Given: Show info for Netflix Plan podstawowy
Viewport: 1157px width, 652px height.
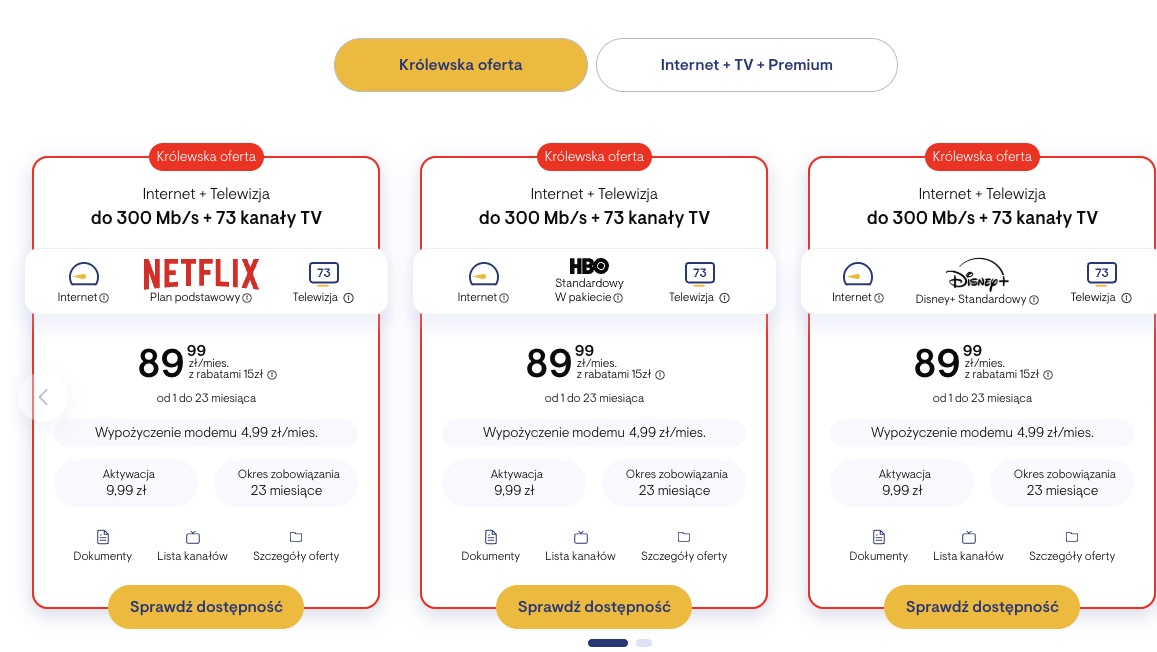Looking at the screenshot, I should pos(247,298).
